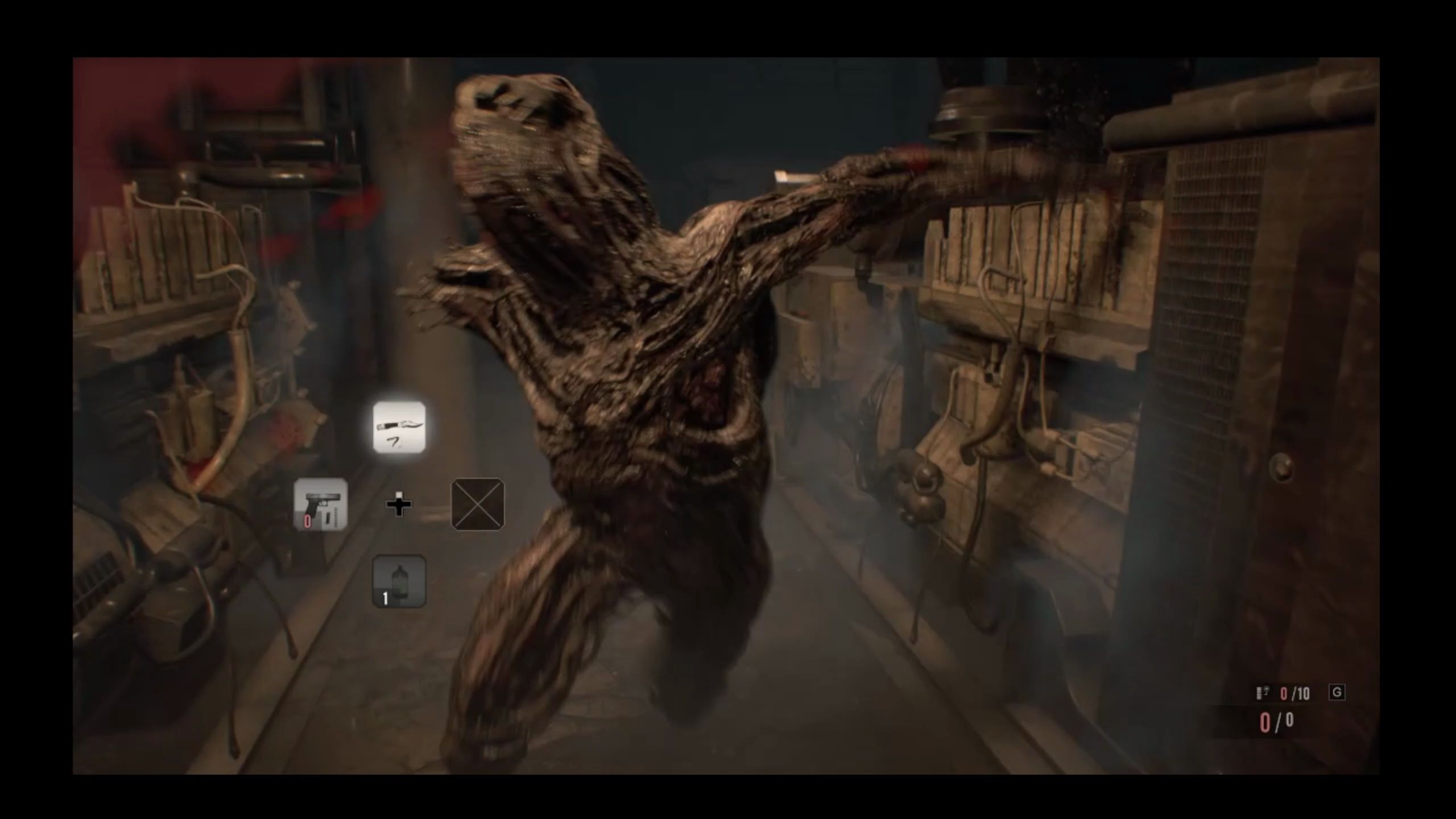
Task: Select the knife quick slot
Action: (399, 427)
